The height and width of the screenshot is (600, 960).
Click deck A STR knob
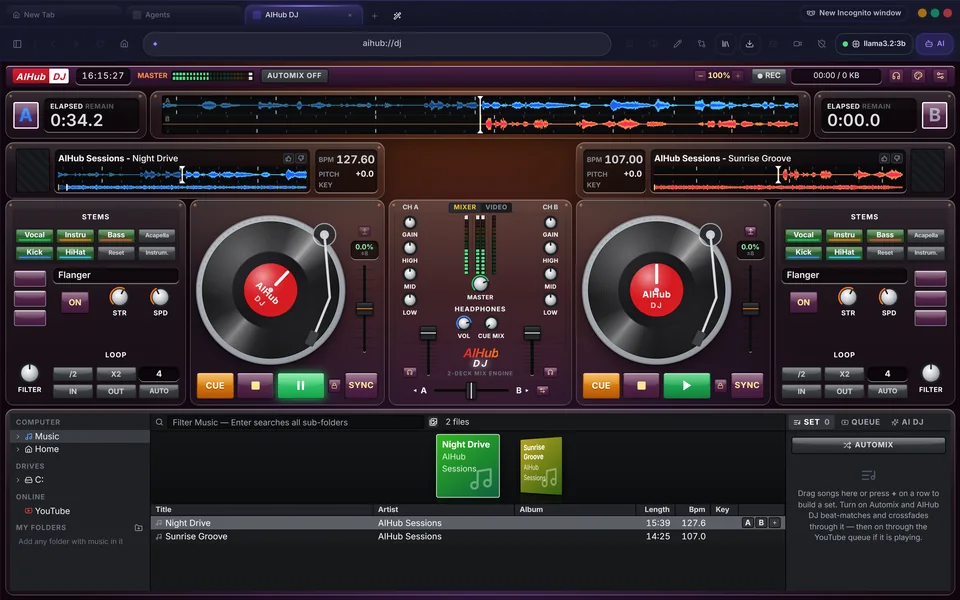click(x=119, y=297)
